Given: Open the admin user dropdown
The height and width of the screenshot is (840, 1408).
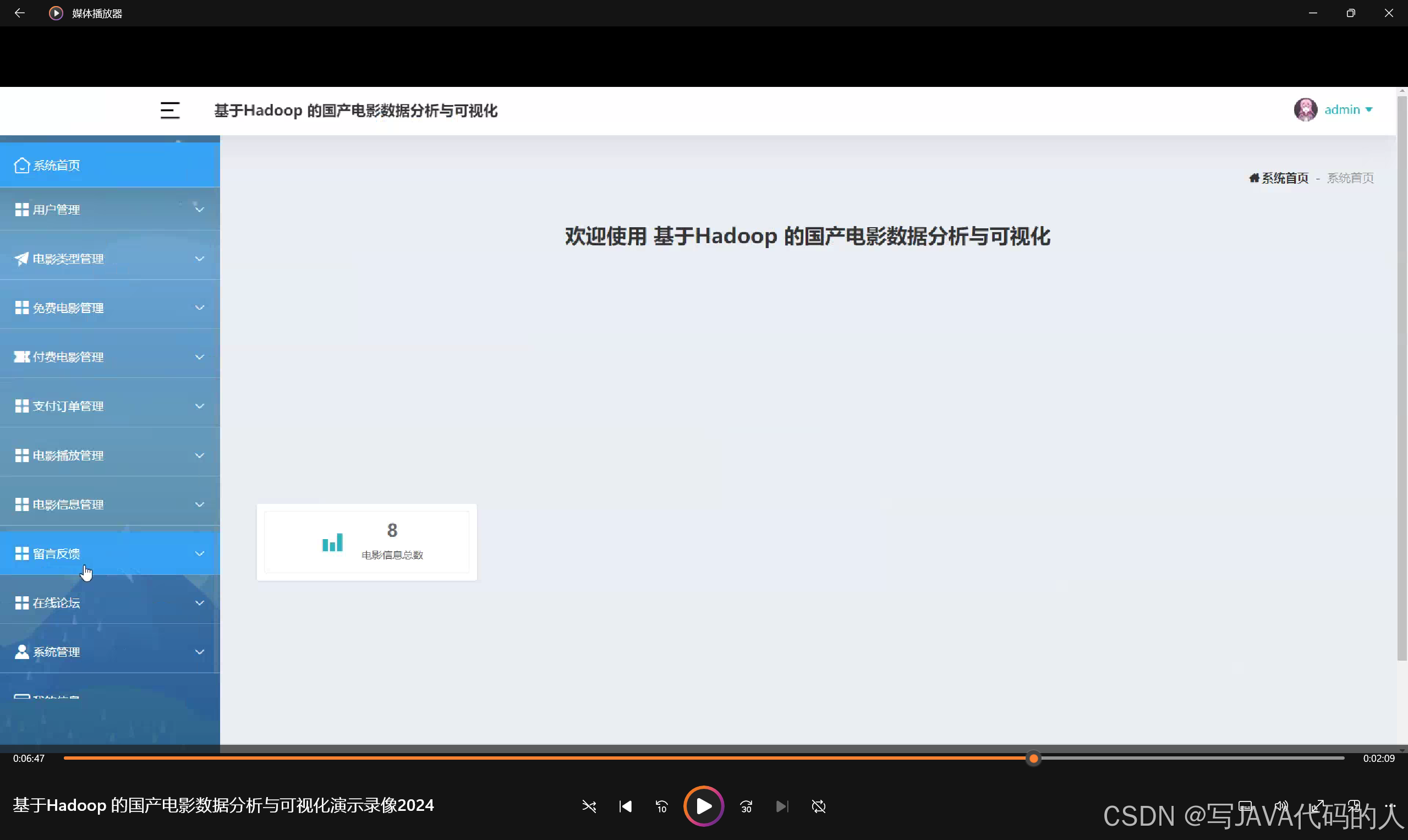Looking at the screenshot, I should point(1349,110).
